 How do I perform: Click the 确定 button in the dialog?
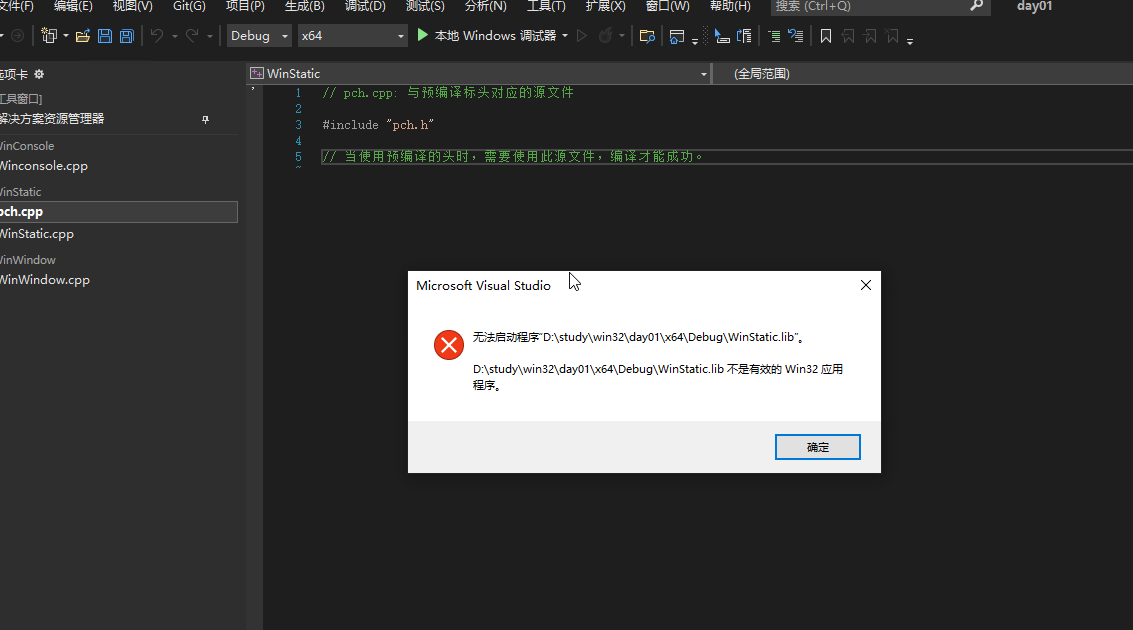point(817,447)
